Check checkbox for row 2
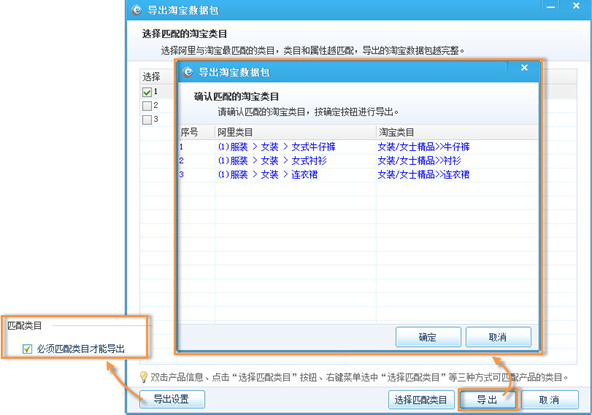This screenshot has width=592, height=415. point(147,106)
